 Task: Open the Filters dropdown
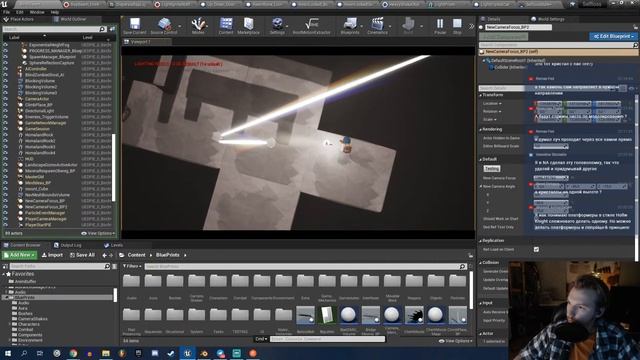click(x=132, y=266)
